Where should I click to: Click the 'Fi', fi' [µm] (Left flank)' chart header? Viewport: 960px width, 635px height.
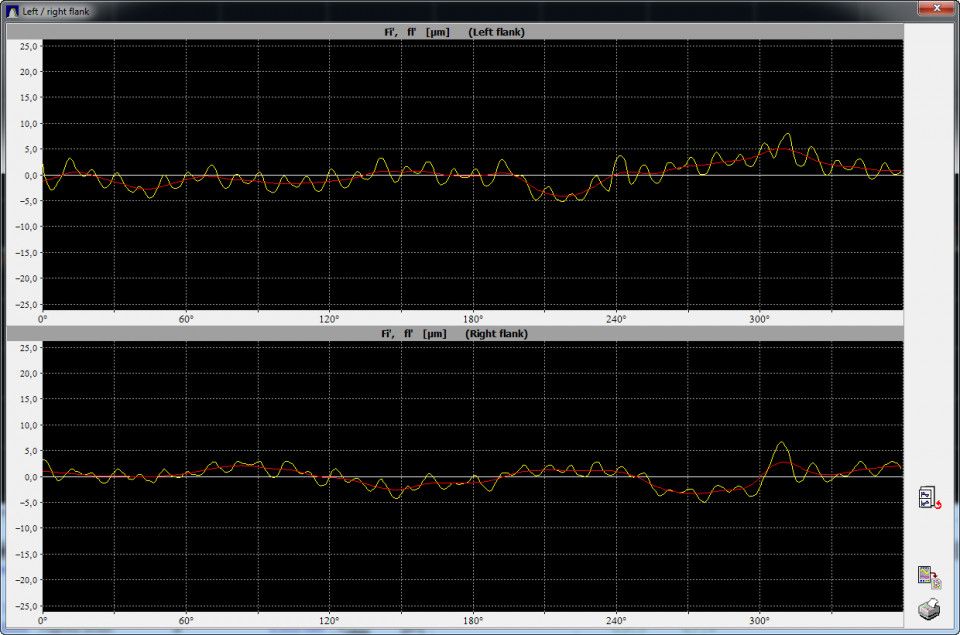click(x=454, y=32)
